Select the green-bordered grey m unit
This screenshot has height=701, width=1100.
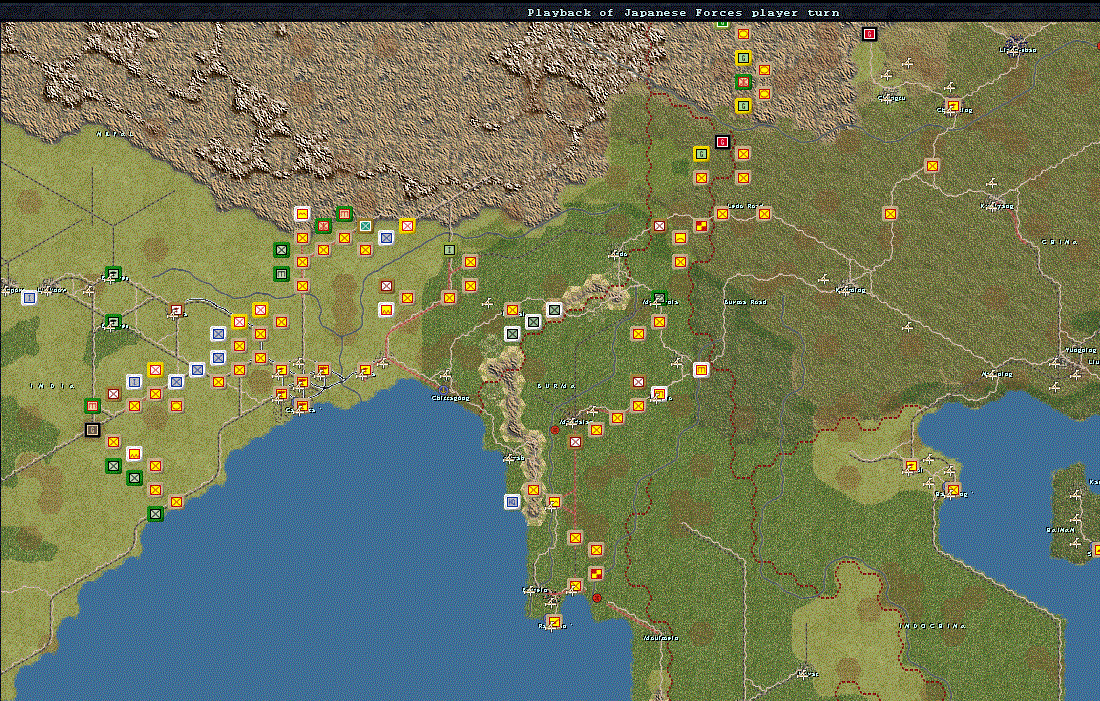tap(281, 274)
